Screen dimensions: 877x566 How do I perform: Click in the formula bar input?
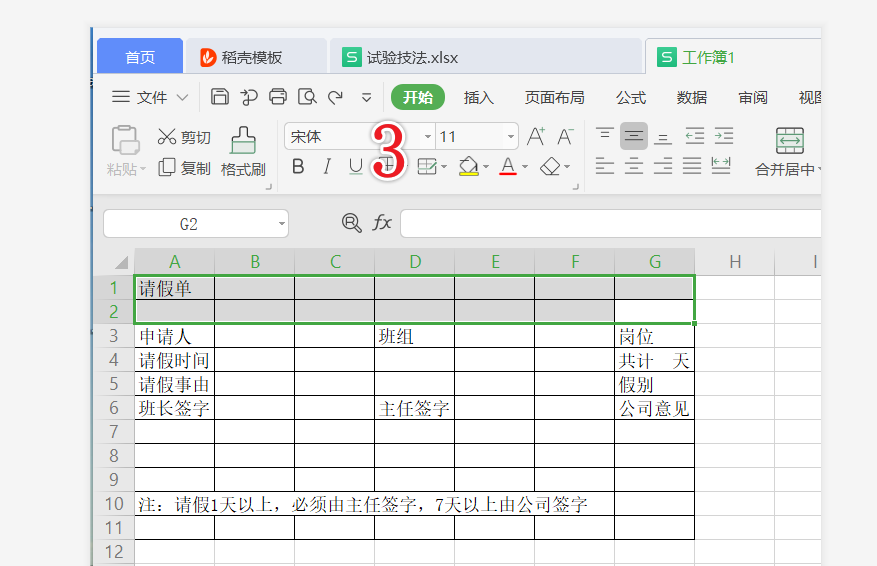tap(611, 224)
